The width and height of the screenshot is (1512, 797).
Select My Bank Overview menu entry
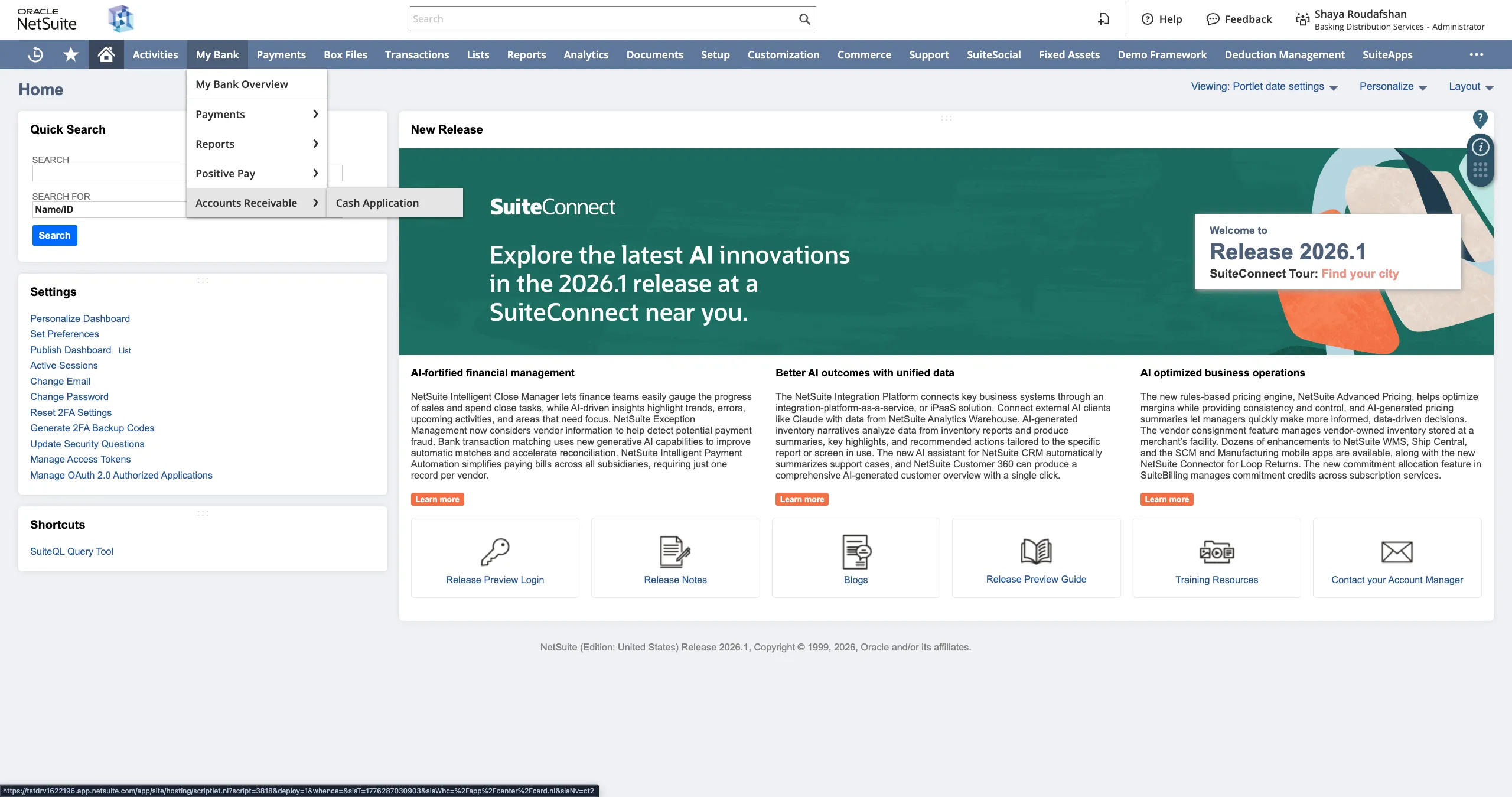257,84
